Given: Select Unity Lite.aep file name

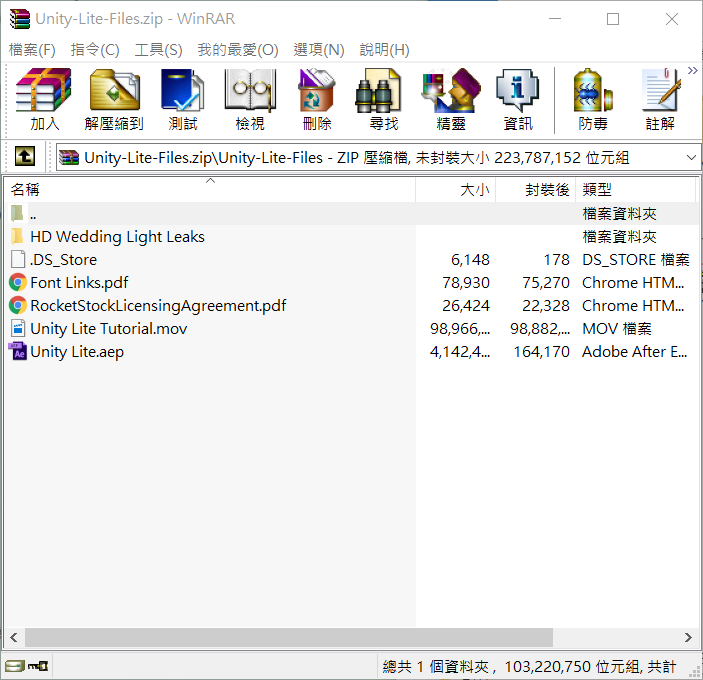Looking at the screenshot, I should 77,352.
